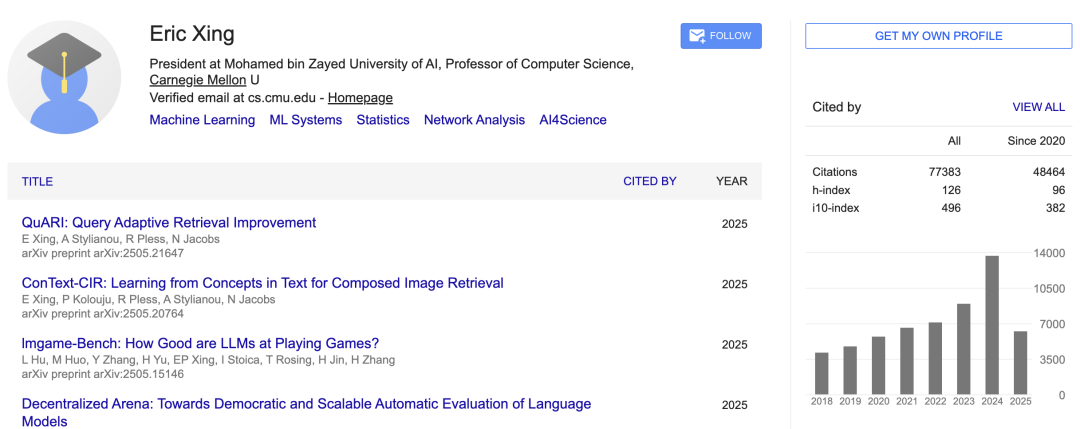Image resolution: width=1080 pixels, height=429 pixels.
Task: Open the Homepage link
Action: [x=360, y=98]
